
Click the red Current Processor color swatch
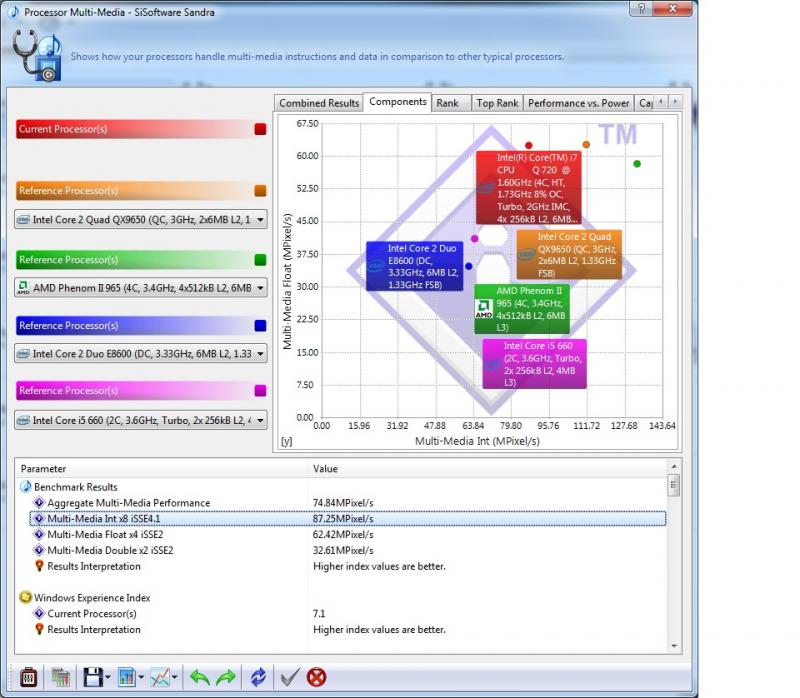coord(260,129)
